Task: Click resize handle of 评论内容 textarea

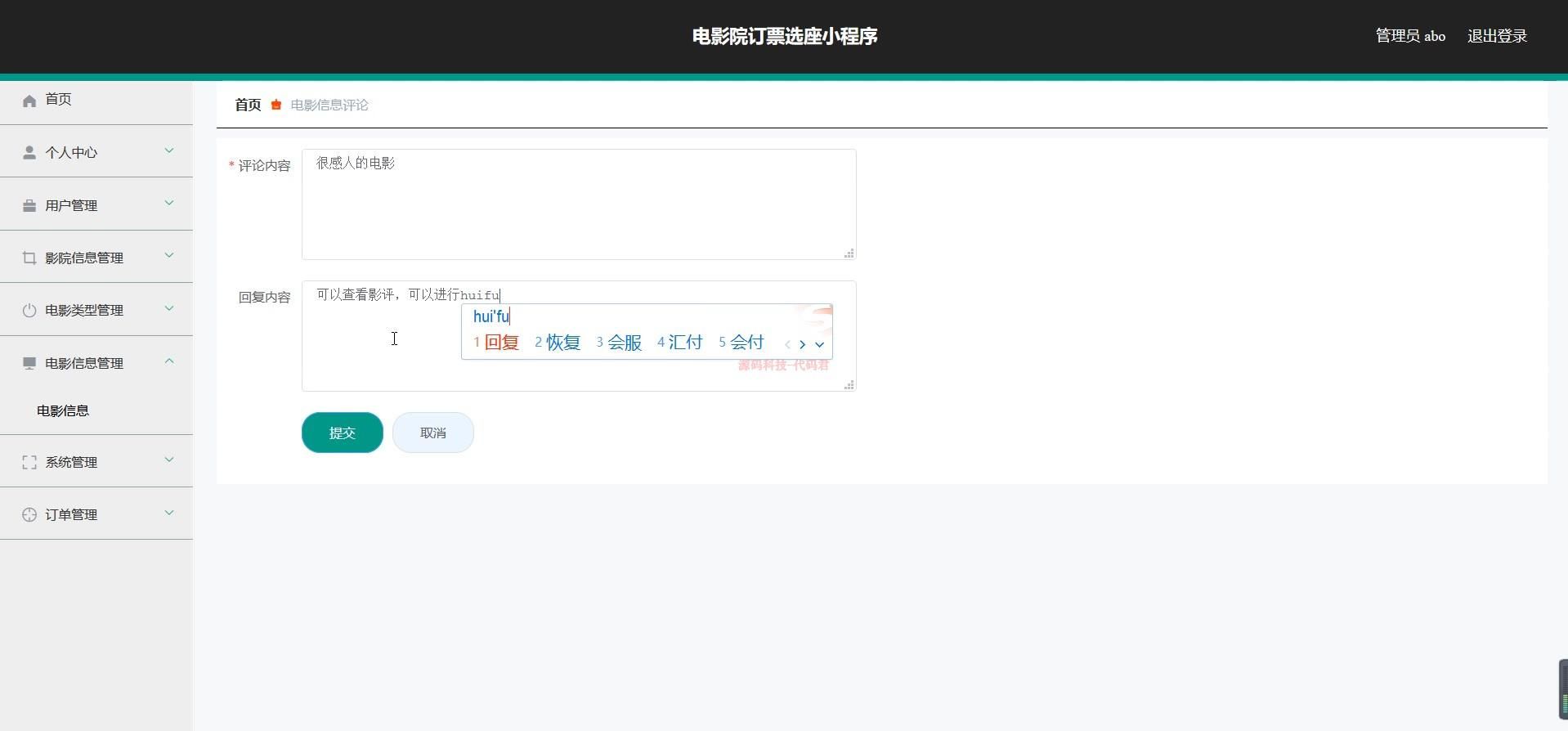Action: coord(849,253)
